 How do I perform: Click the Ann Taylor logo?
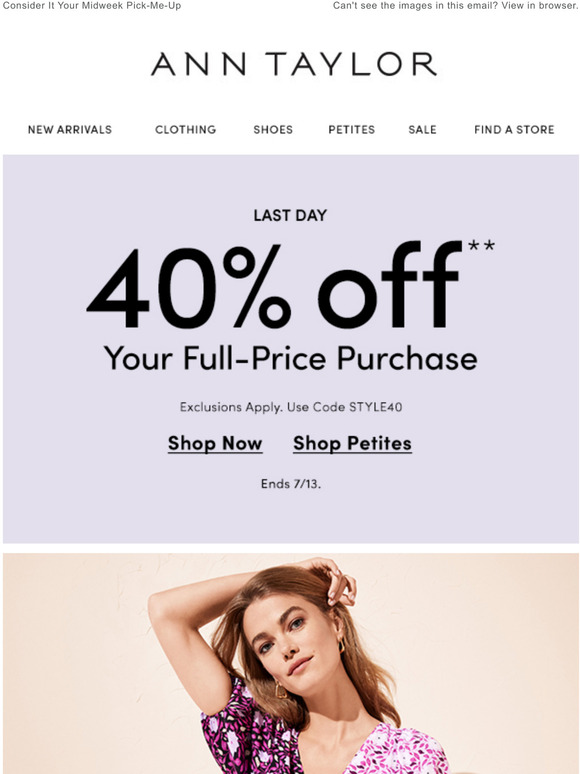294,64
